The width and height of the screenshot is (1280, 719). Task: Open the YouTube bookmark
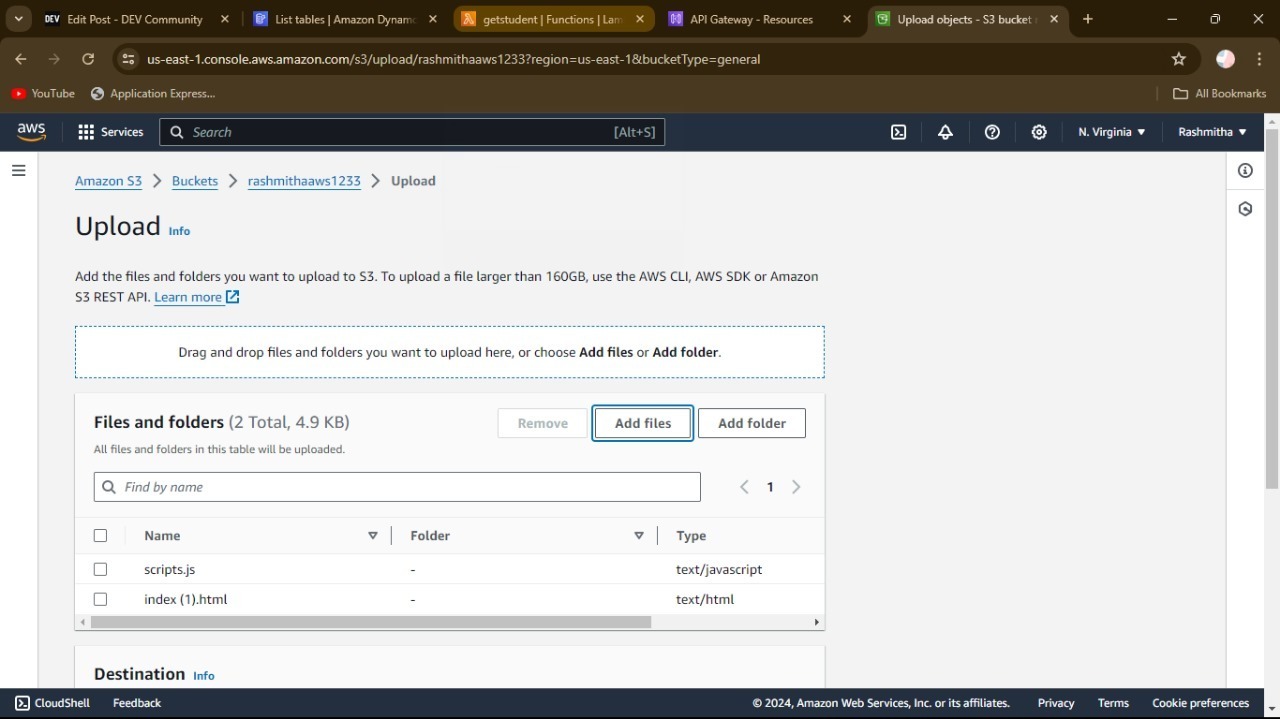point(43,93)
